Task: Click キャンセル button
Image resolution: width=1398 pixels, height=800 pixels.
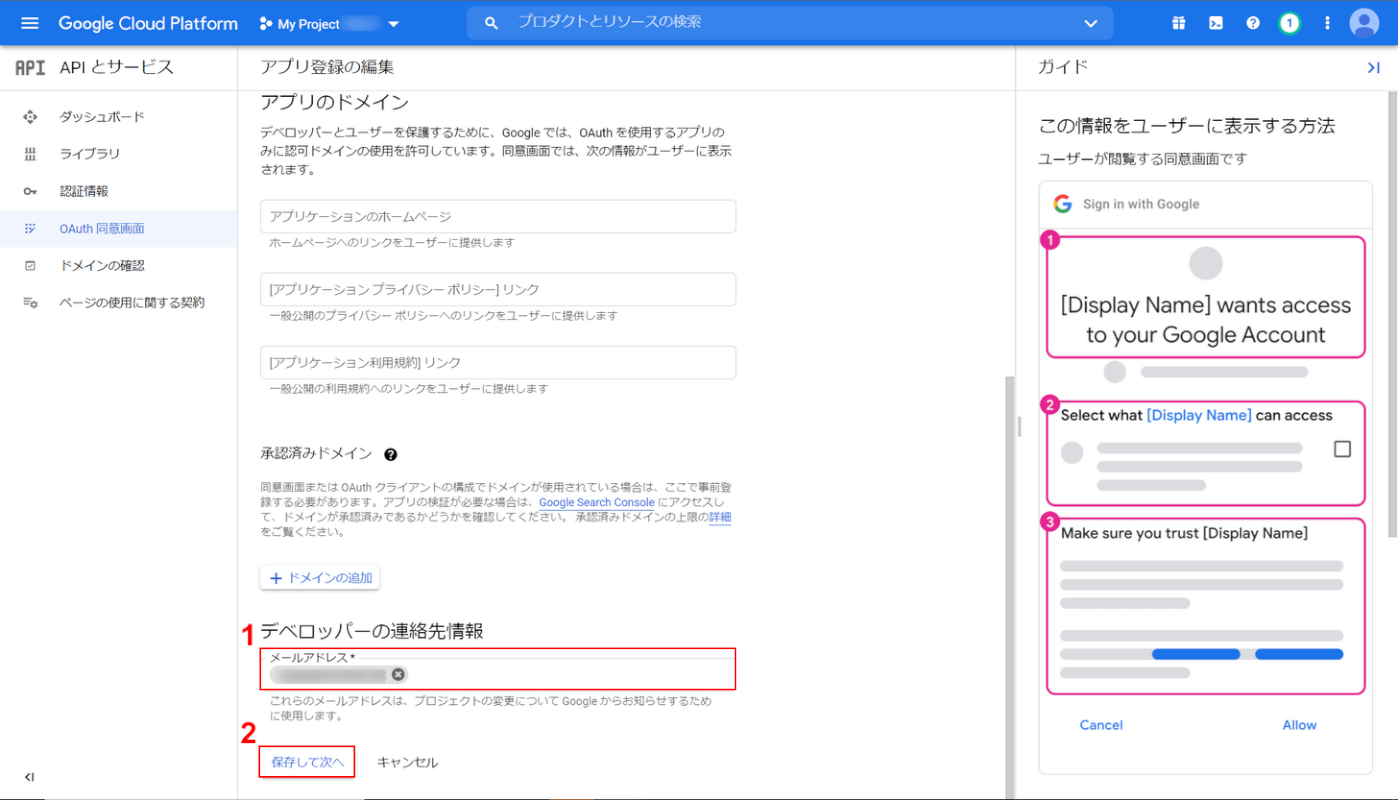Action: 407,762
